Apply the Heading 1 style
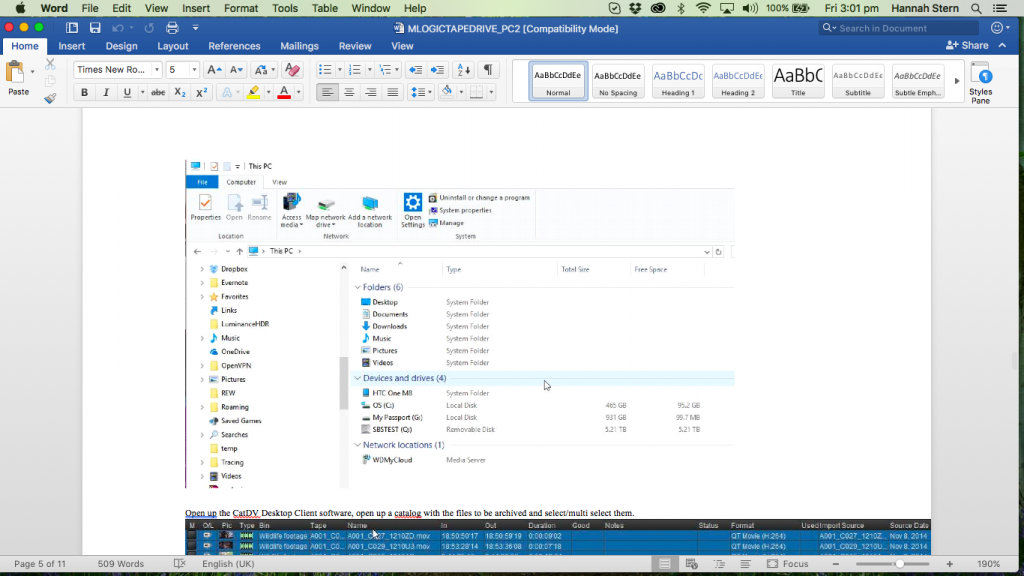The height and width of the screenshot is (576, 1024). (x=678, y=81)
